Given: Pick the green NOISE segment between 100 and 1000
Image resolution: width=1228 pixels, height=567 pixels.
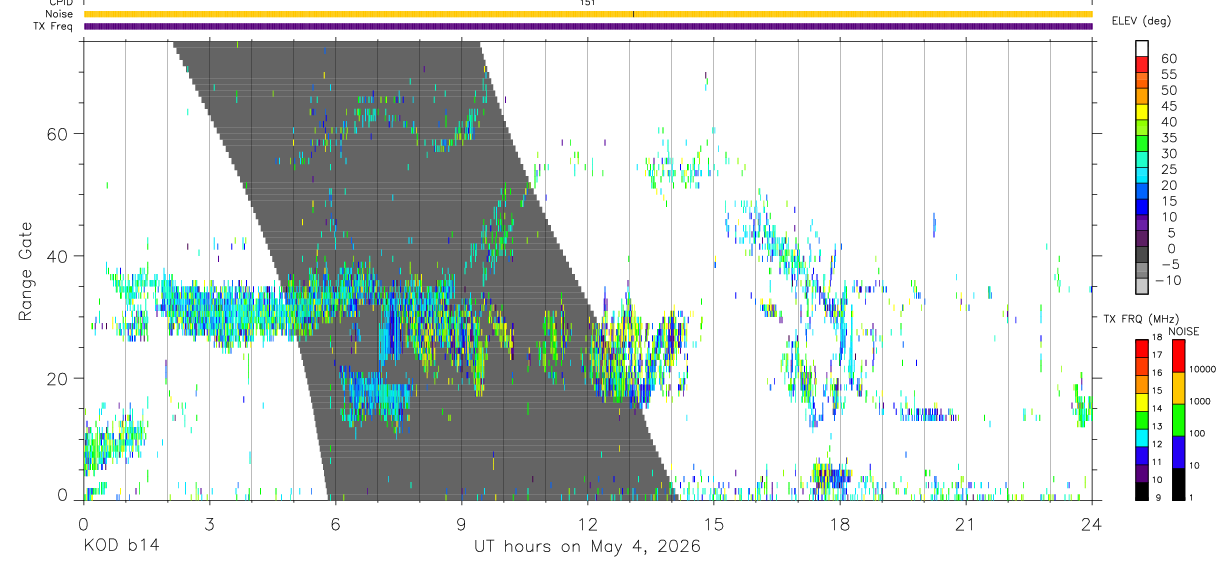Looking at the screenshot, I should point(1178,420).
